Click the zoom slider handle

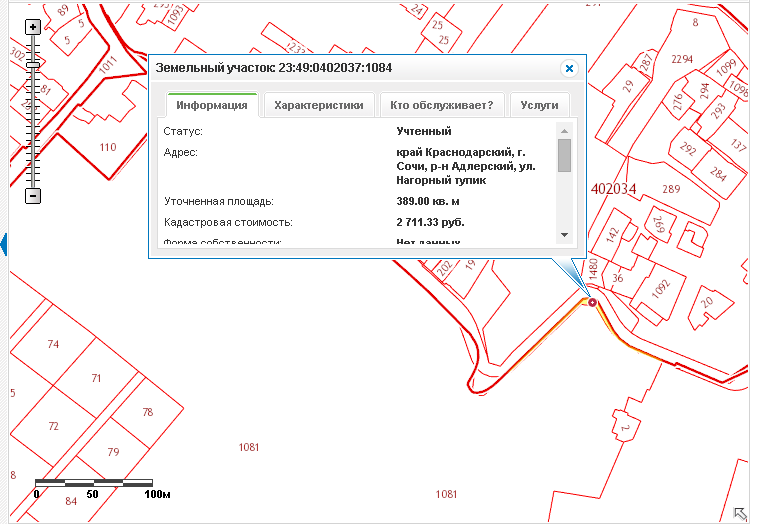click(33, 64)
